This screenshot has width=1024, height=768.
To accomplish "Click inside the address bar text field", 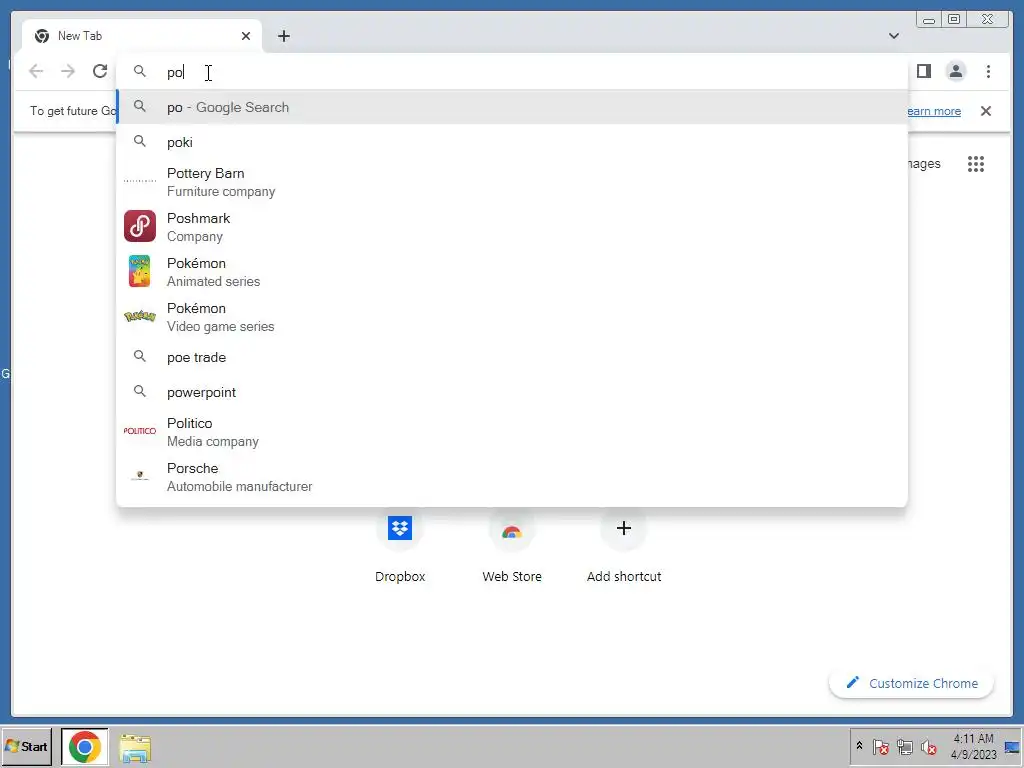I will click(x=512, y=72).
